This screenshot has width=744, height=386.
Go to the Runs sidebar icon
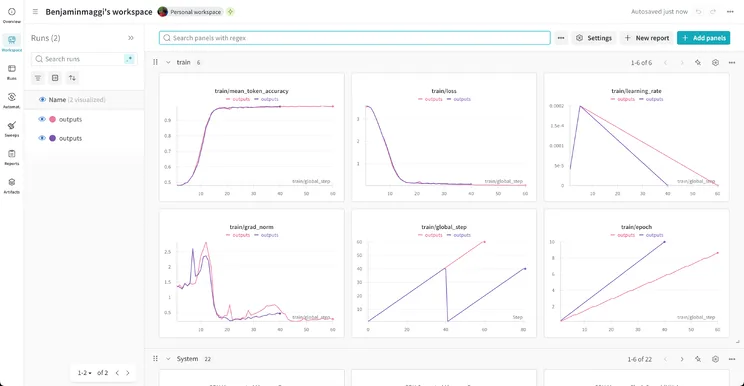click(11, 72)
